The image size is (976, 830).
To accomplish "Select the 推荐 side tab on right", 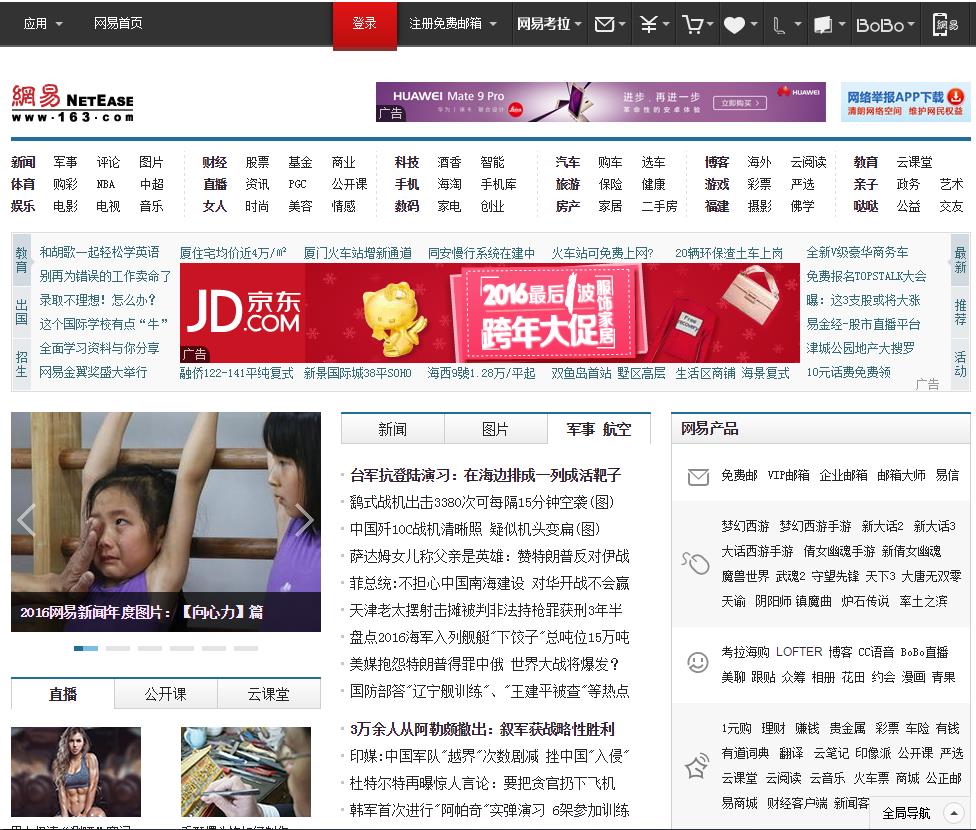I will click(960, 311).
